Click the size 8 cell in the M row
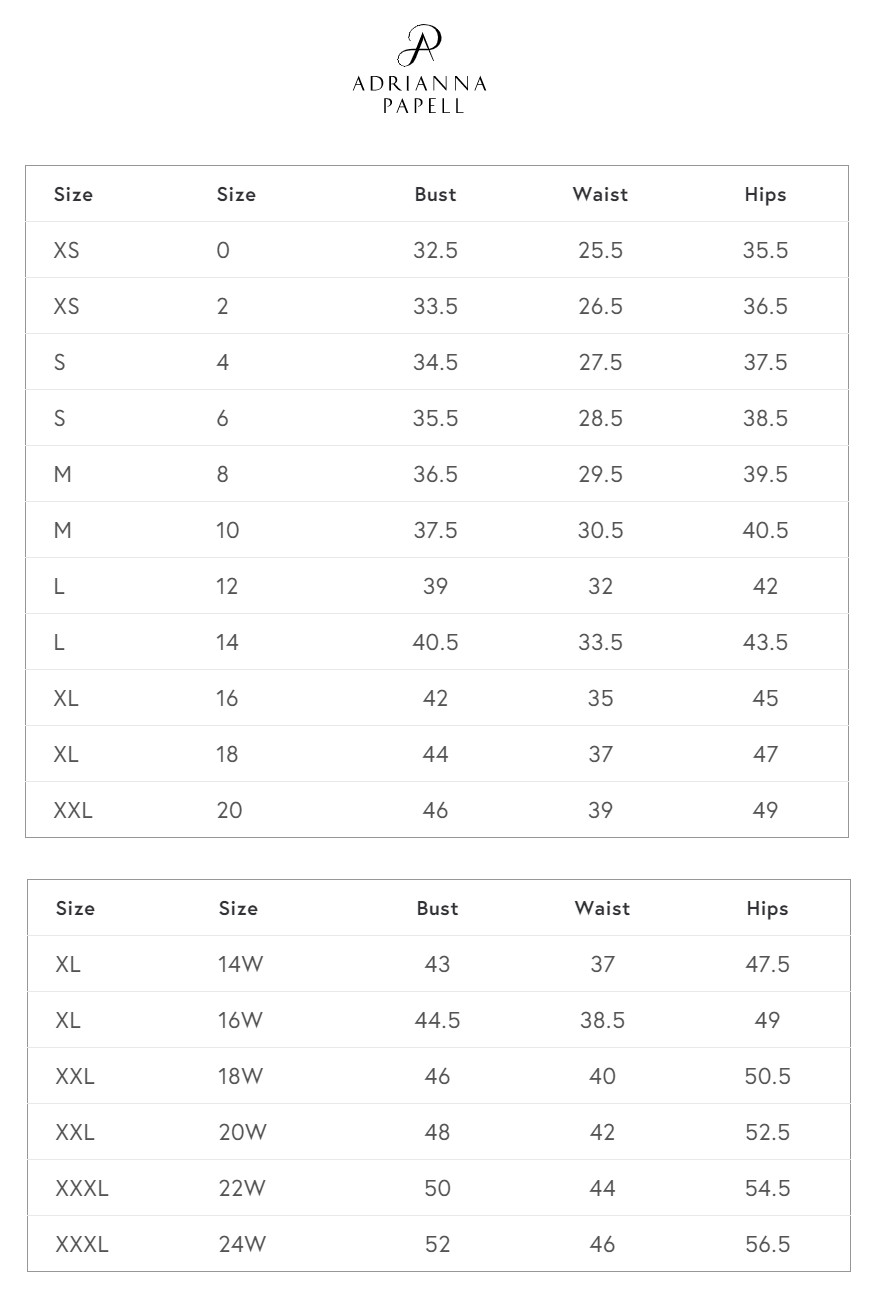This screenshot has width=879, height=1304. click(223, 475)
